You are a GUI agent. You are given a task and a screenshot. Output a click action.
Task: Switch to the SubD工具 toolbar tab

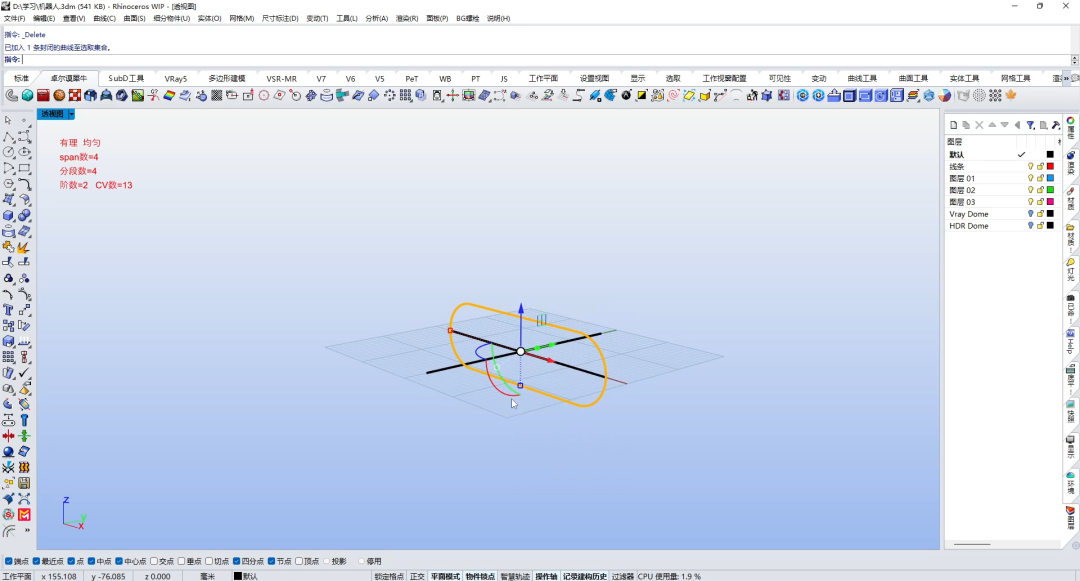(x=126, y=78)
